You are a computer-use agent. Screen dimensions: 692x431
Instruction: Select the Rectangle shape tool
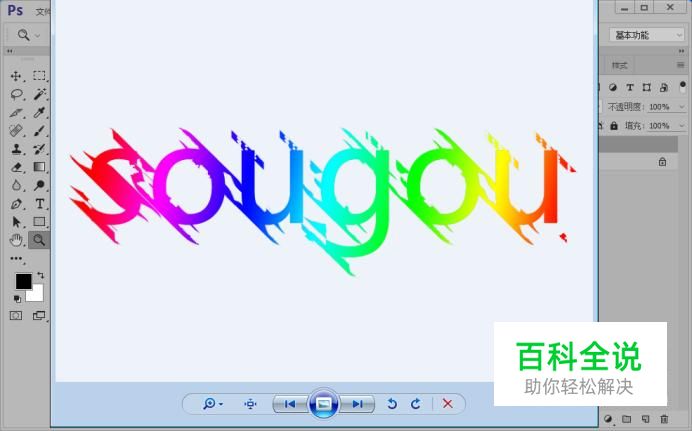[x=39, y=221]
